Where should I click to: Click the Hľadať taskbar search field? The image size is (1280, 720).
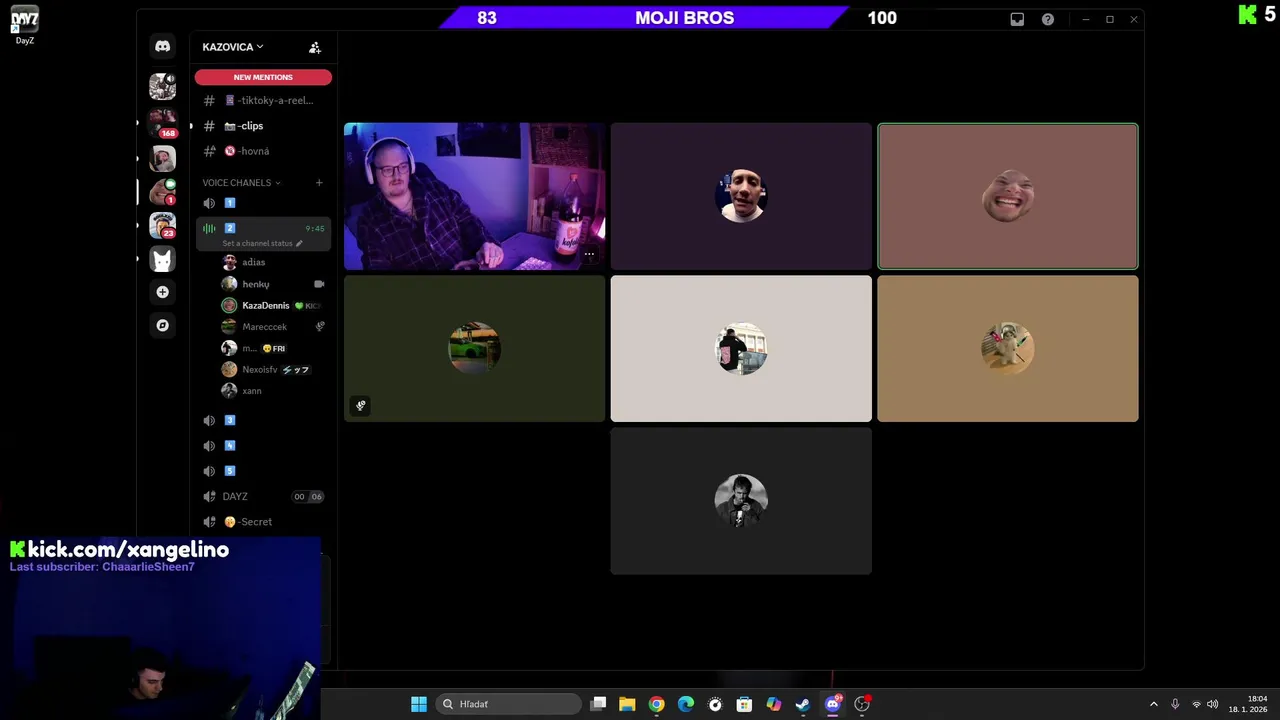click(509, 704)
